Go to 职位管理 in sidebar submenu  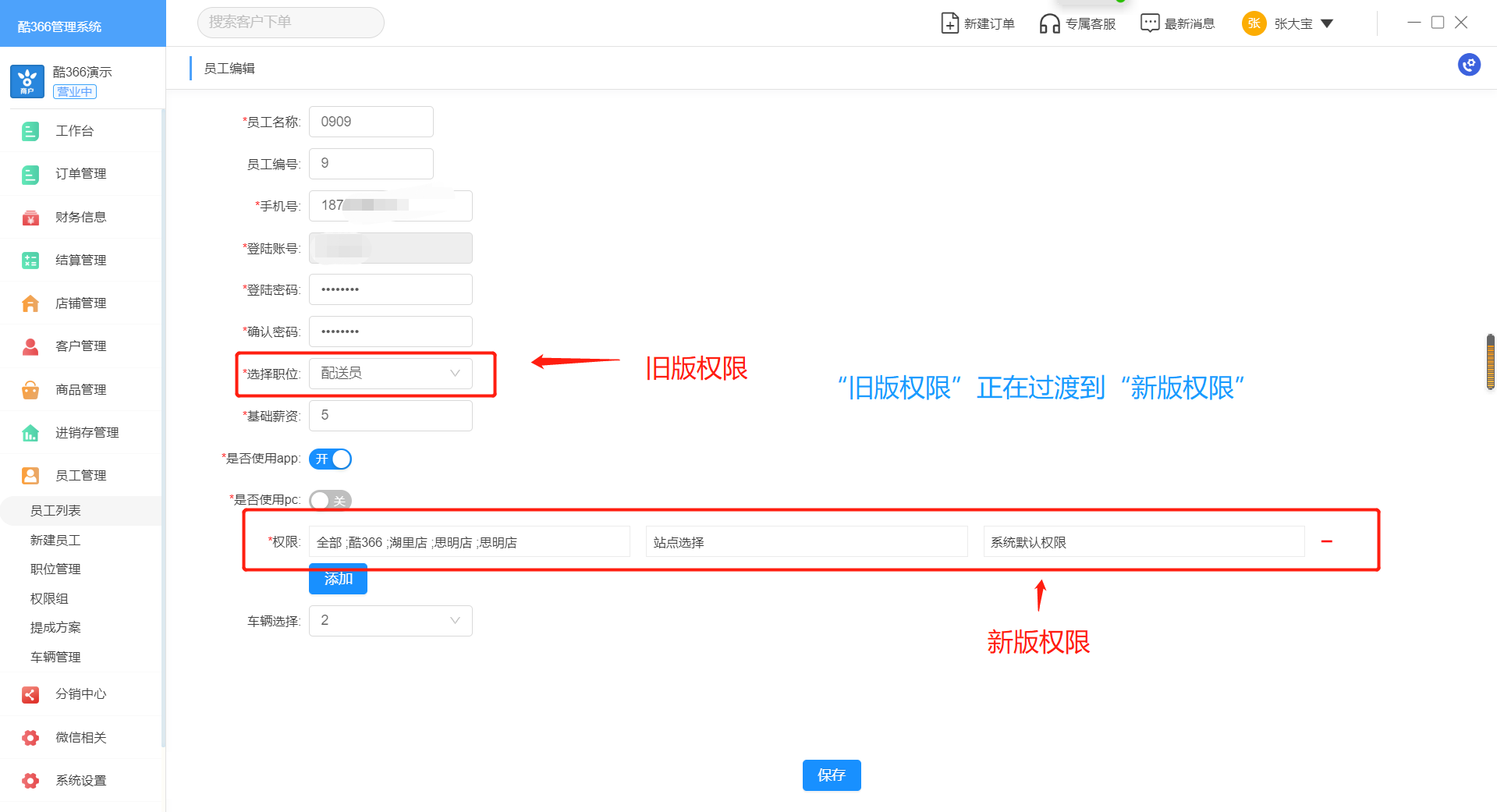point(55,569)
